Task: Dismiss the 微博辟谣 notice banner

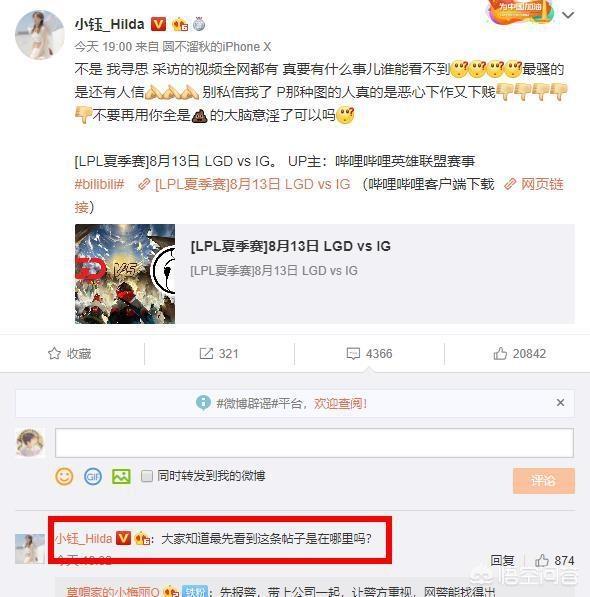Action: tap(560, 402)
